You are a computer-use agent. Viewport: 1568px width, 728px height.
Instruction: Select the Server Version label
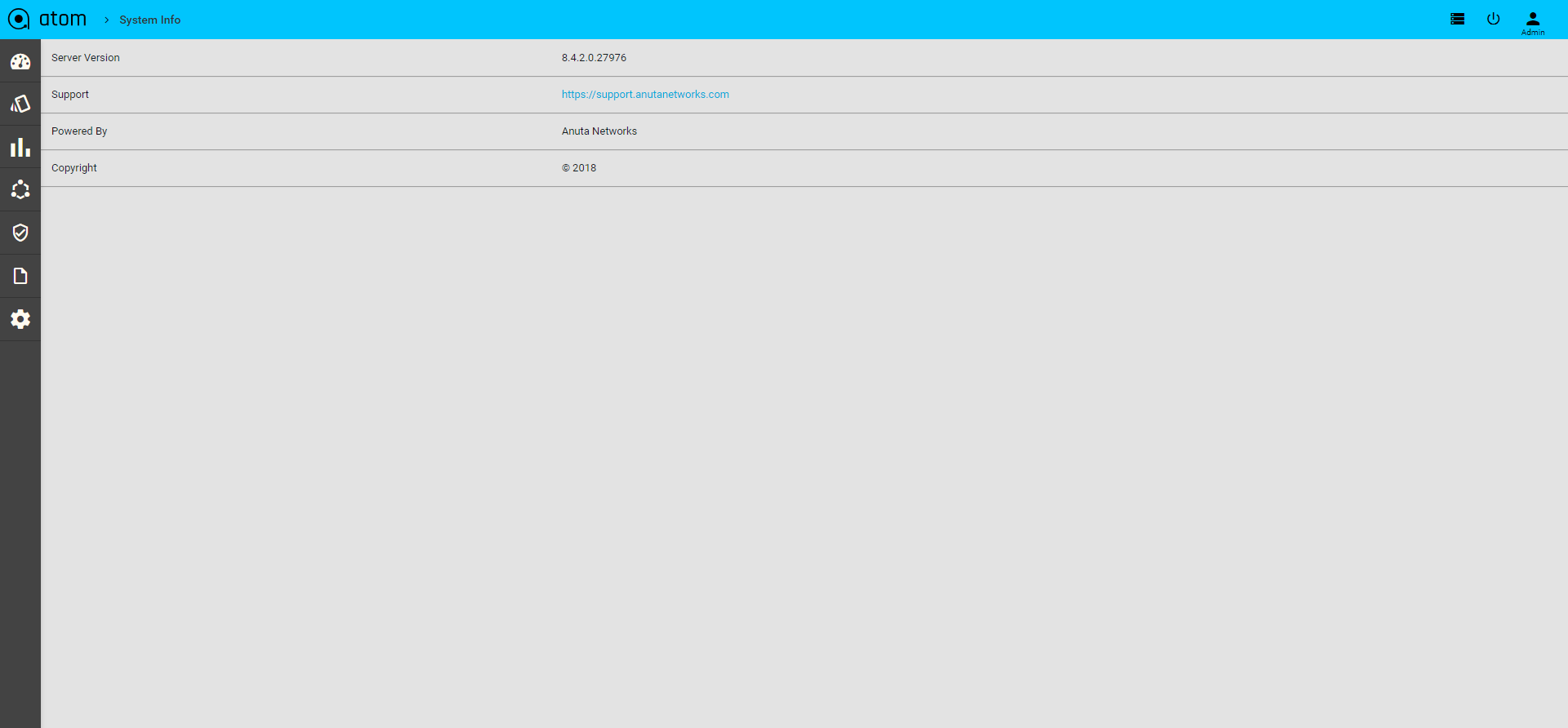86,58
